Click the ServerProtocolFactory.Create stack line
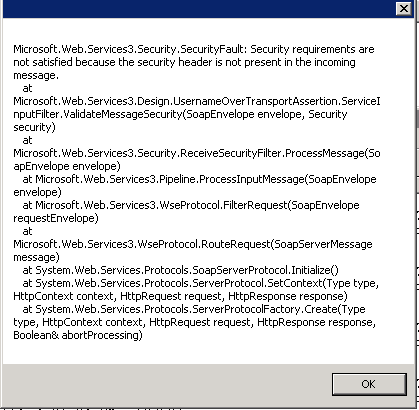 coord(194,309)
